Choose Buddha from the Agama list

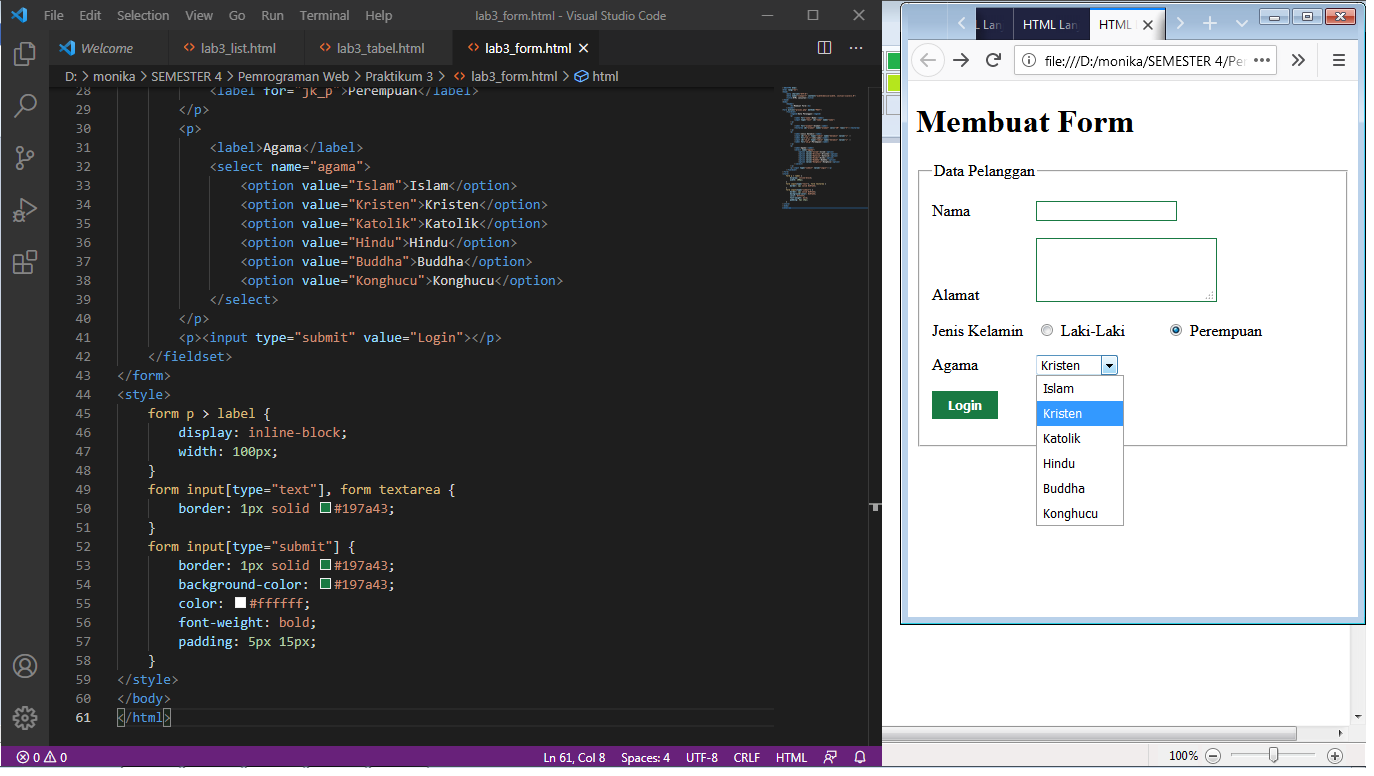(1080, 489)
